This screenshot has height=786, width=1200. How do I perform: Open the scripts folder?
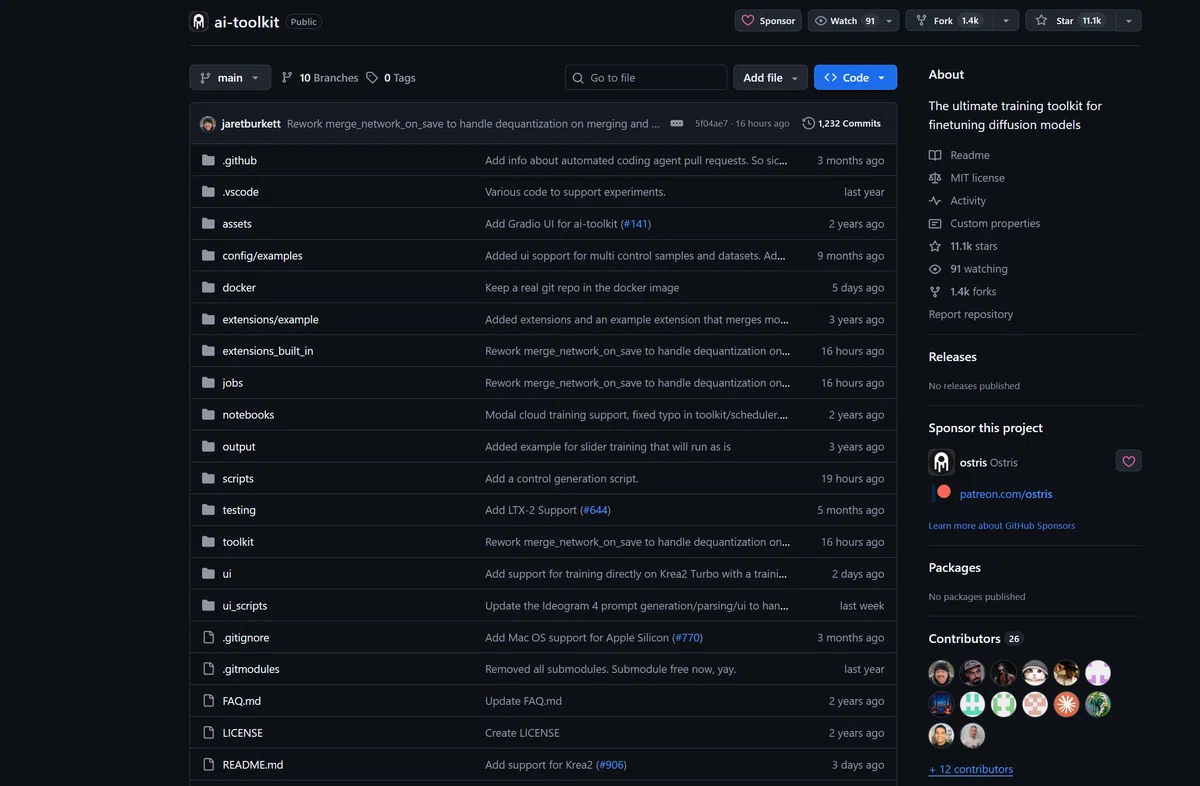238,479
